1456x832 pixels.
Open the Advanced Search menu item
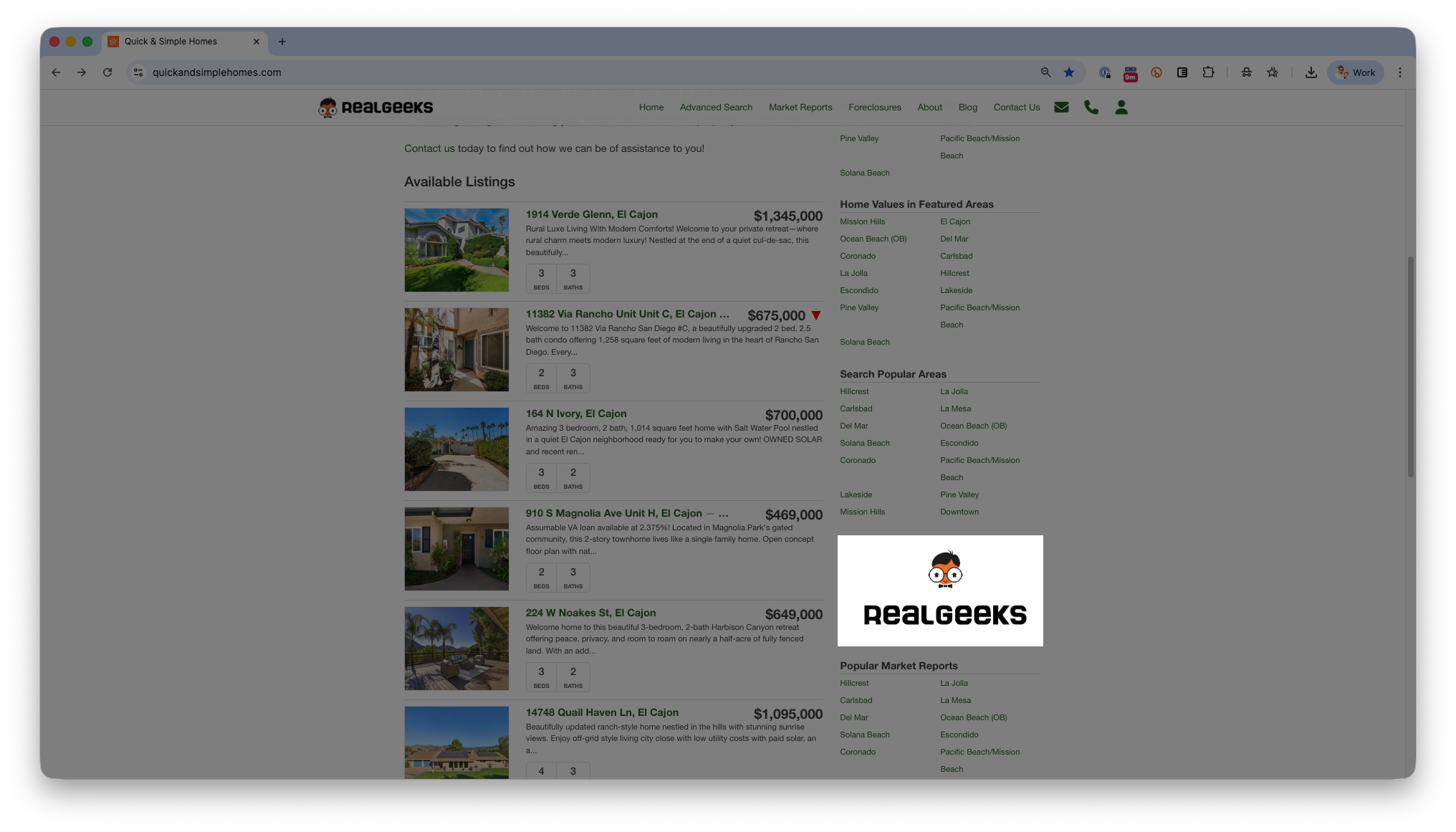tap(716, 107)
